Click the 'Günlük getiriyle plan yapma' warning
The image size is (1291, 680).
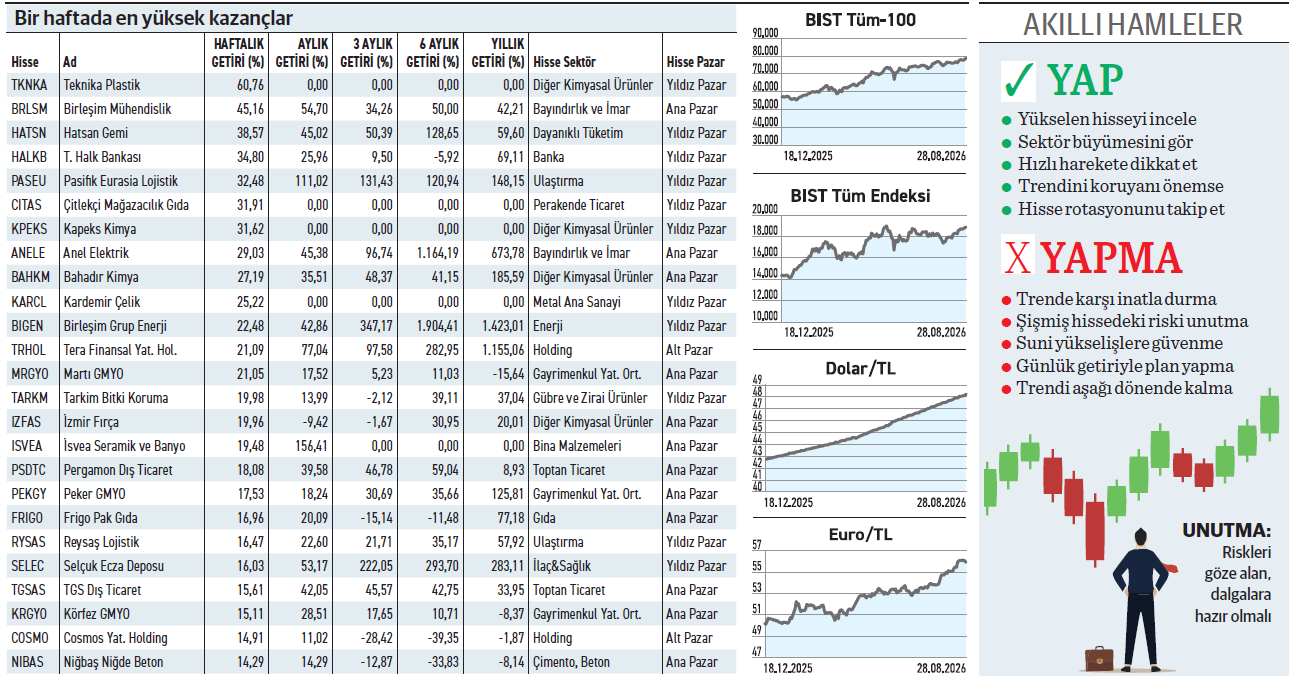[1126, 366]
